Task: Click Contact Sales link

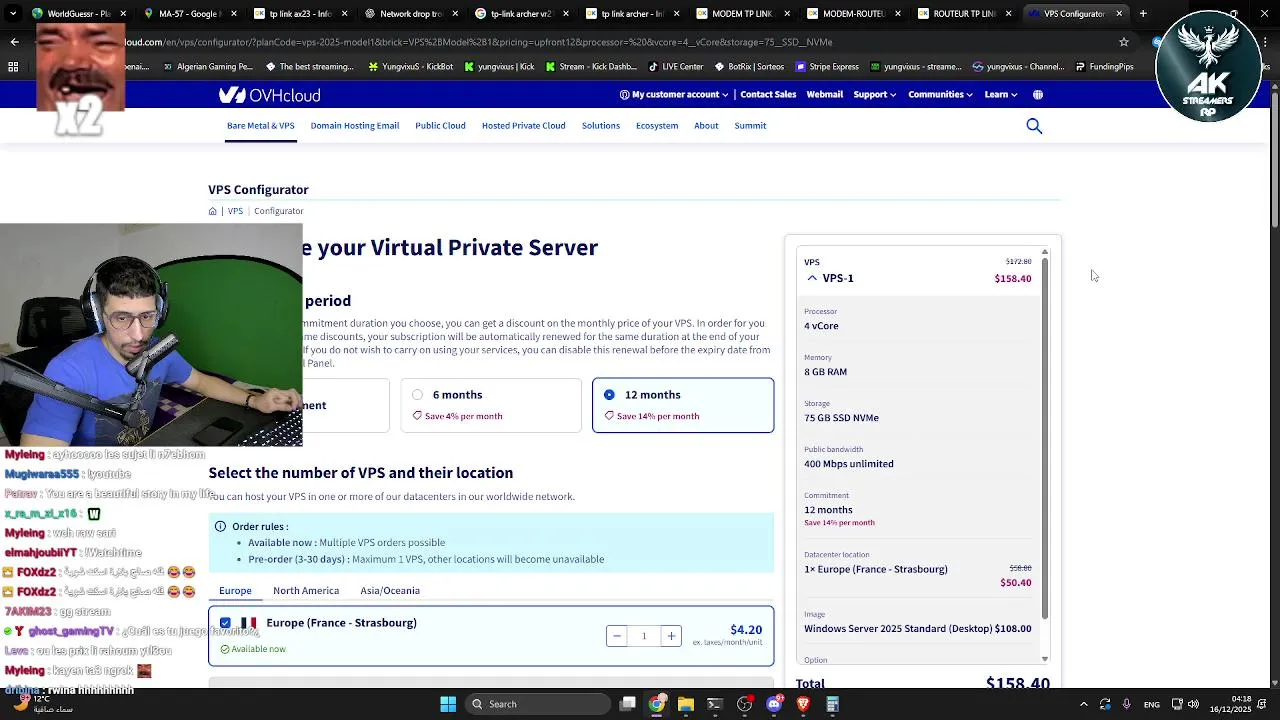Action: pyautogui.click(x=768, y=95)
